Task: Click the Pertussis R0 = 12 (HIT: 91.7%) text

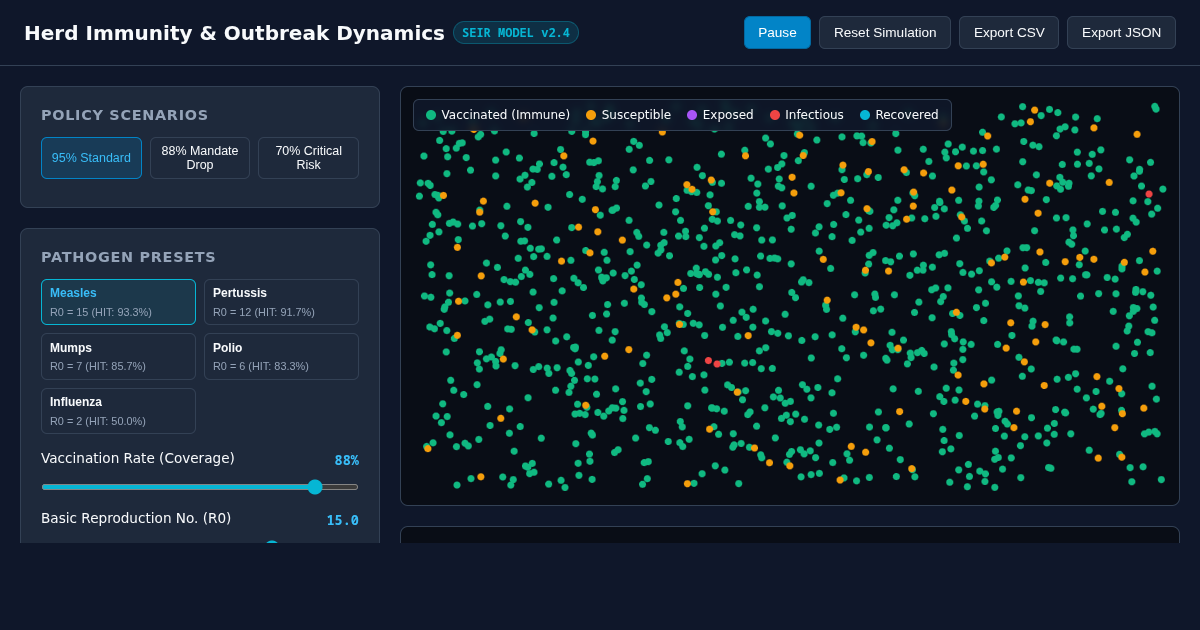Action: click(264, 312)
